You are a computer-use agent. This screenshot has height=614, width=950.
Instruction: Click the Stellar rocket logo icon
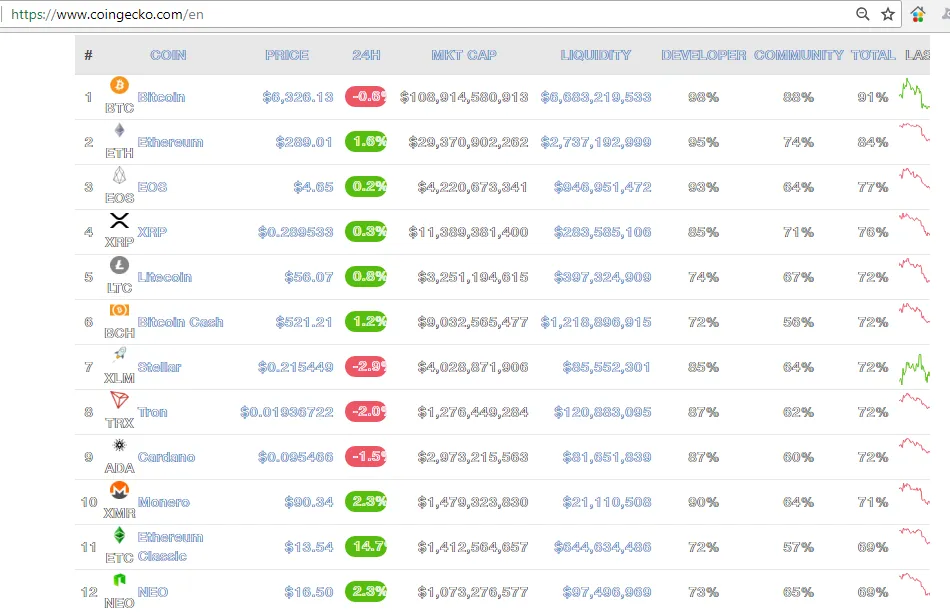tap(119, 355)
